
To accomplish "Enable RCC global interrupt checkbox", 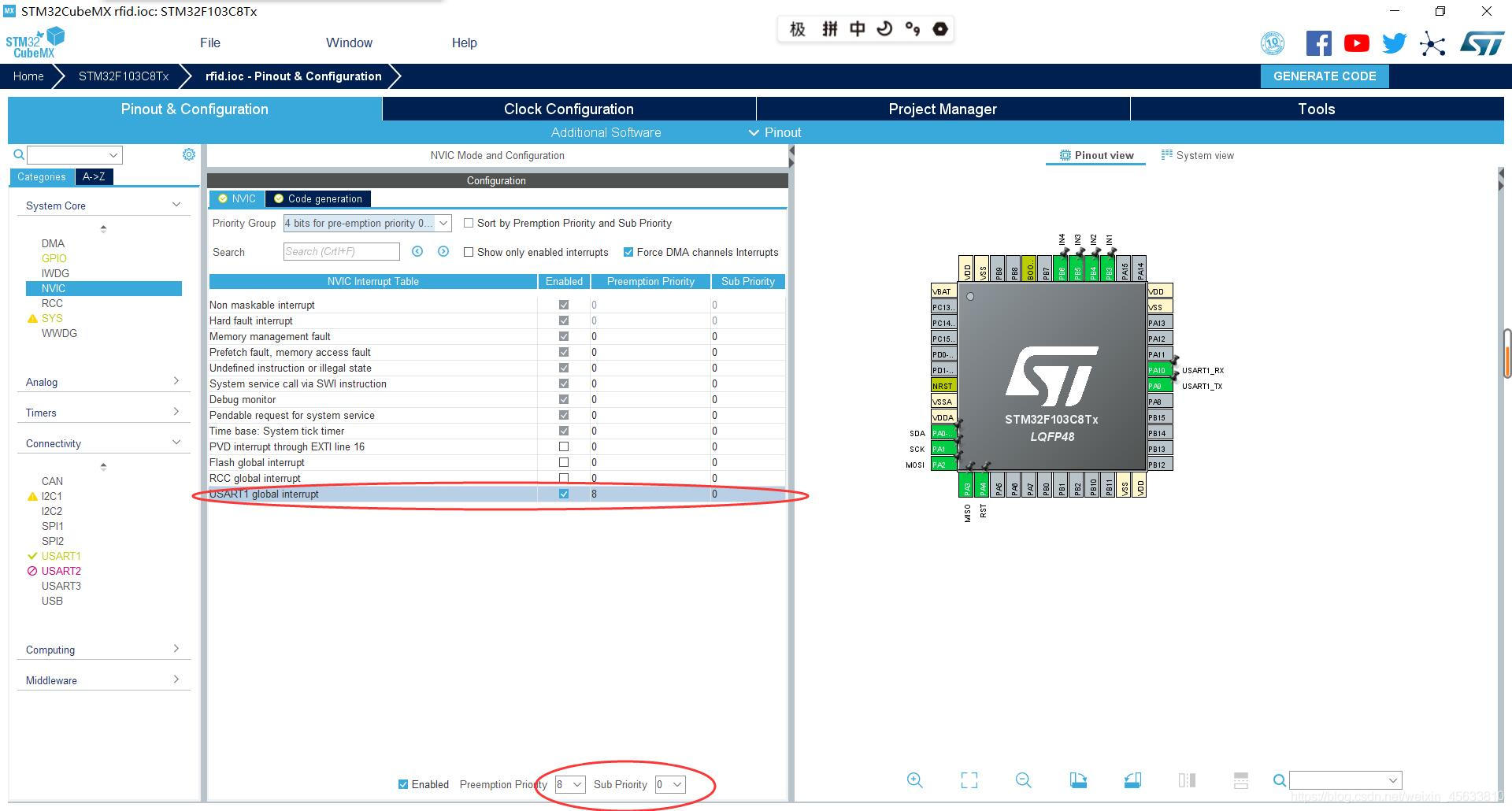I will [563, 478].
